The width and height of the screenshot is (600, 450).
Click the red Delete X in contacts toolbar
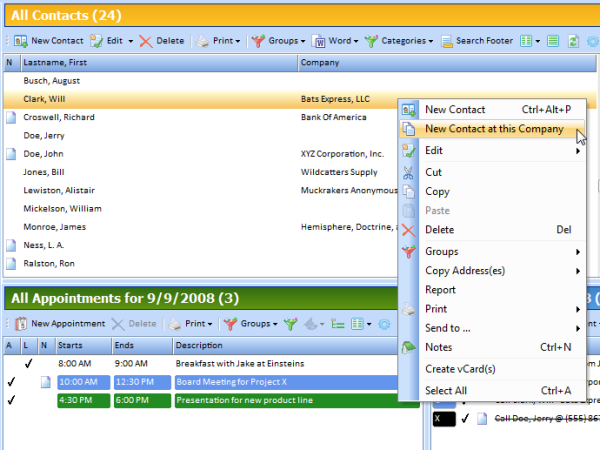[x=146, y=41]
